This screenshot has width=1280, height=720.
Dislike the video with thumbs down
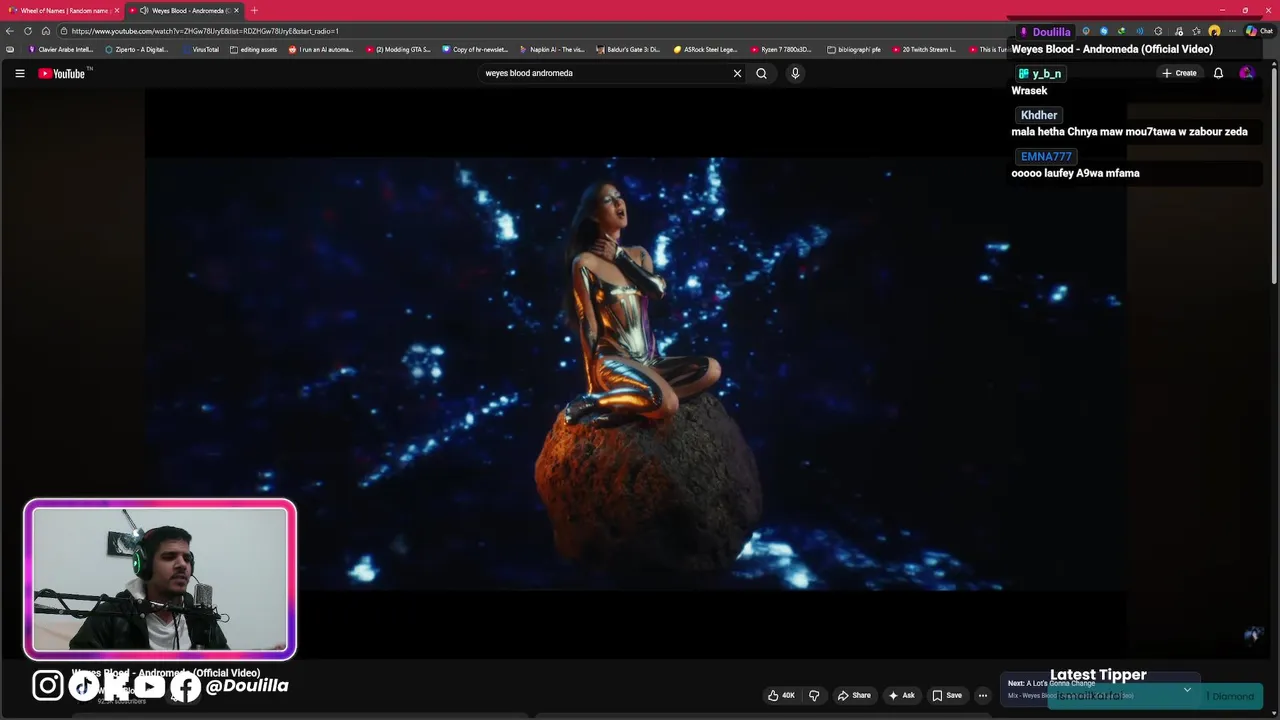(814, 695)
